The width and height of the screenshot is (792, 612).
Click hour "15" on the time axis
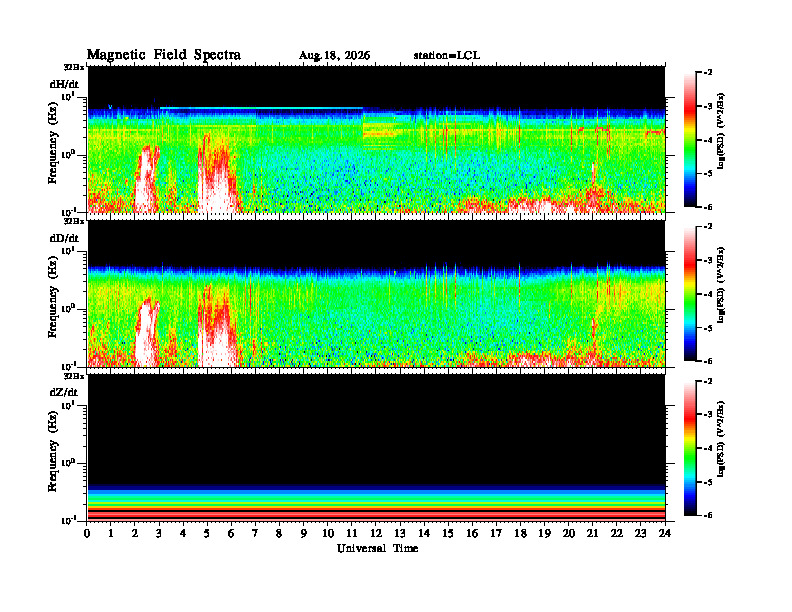tap(448, 534)
